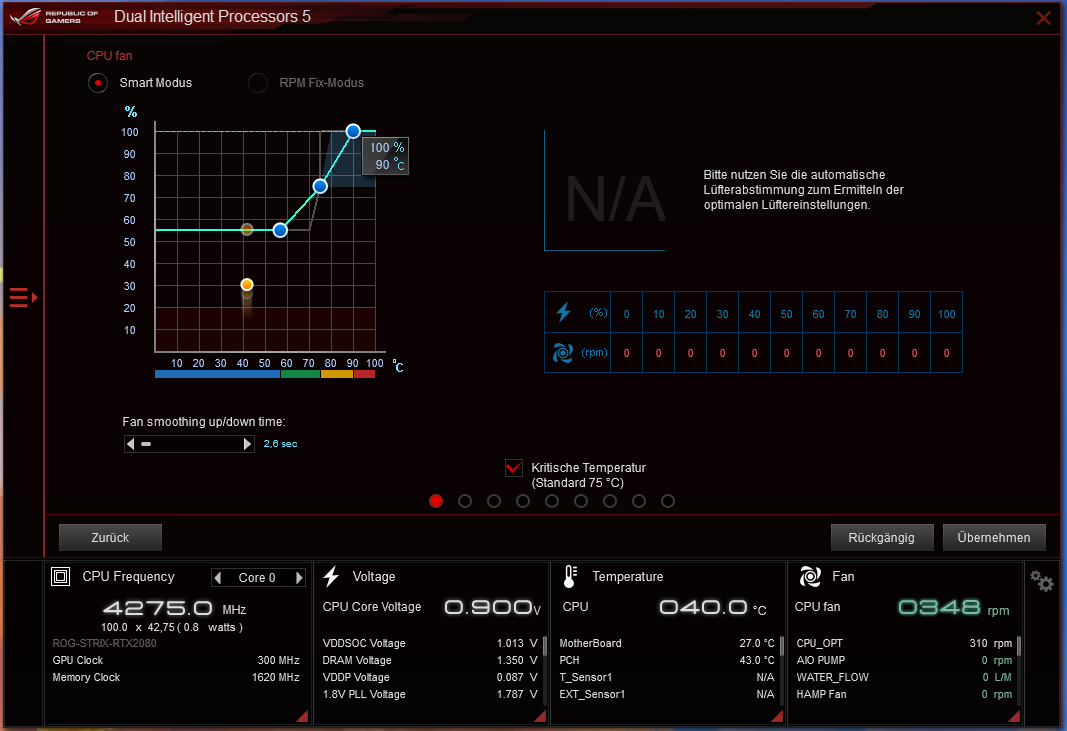Click the DRAM Voltage row
1067x731 pixels.
pos(430,660)
